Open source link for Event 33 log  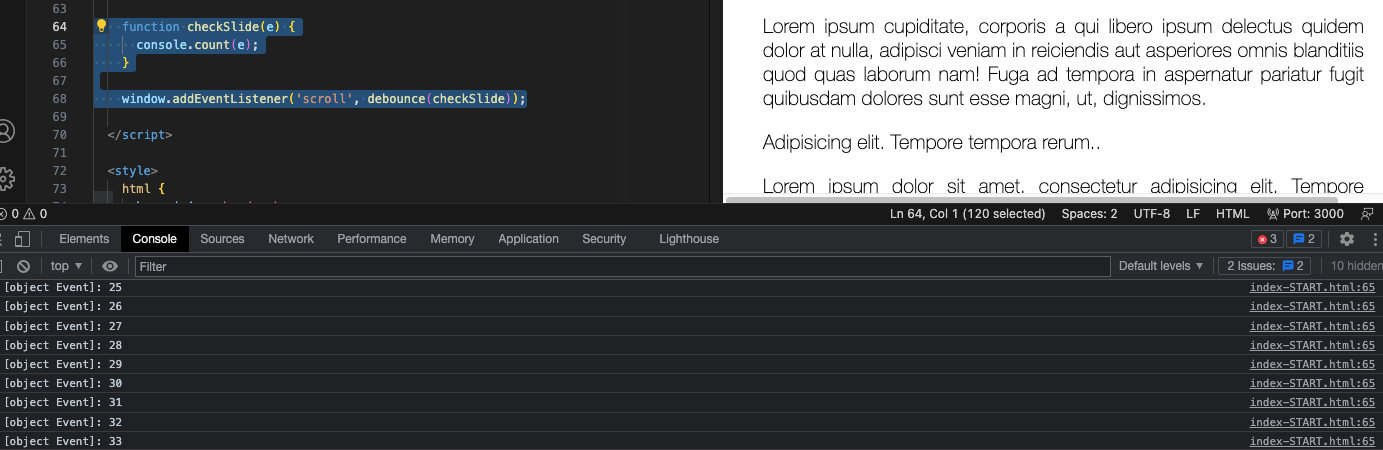1312,441
